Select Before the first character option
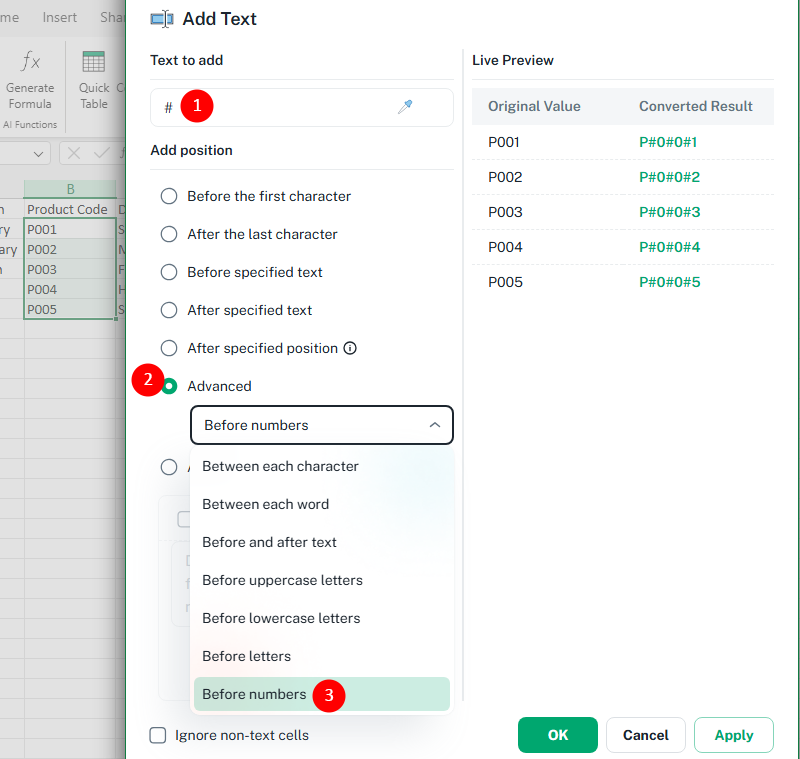This screenshot has height=759, width=800. click(169, 196)
